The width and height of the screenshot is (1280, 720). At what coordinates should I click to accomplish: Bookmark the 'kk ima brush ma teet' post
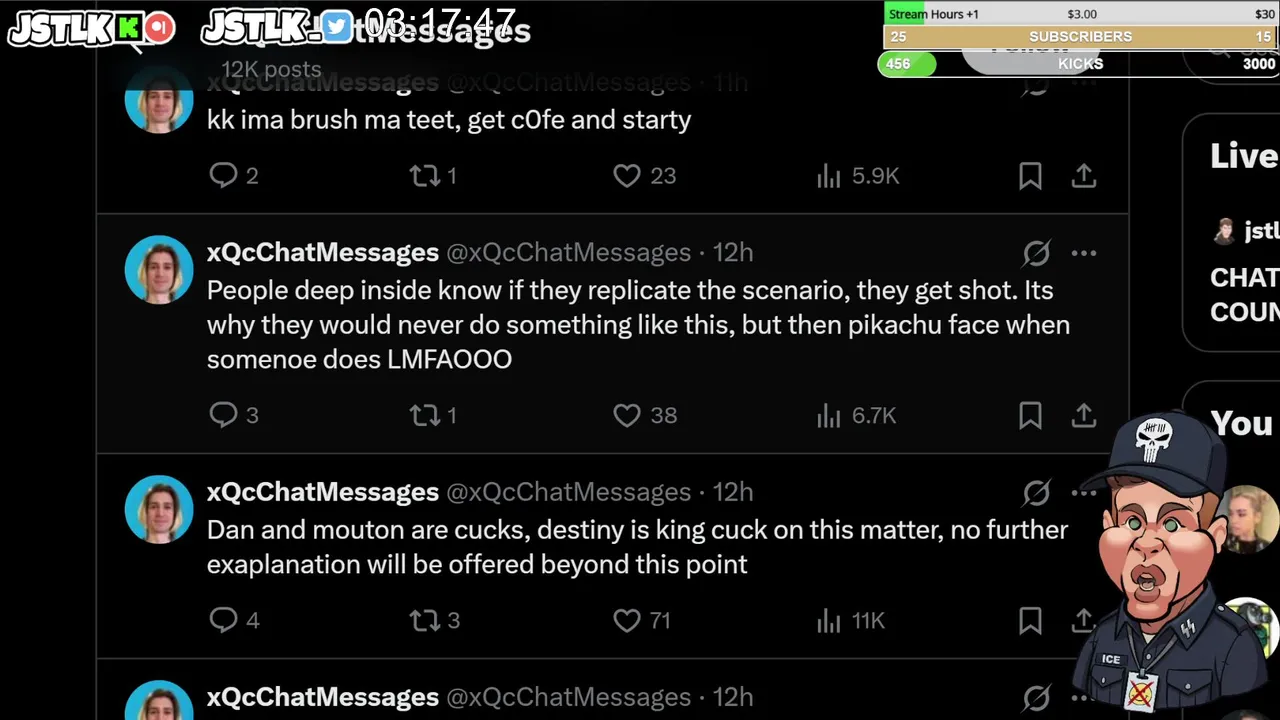(x=1030, y=176)
